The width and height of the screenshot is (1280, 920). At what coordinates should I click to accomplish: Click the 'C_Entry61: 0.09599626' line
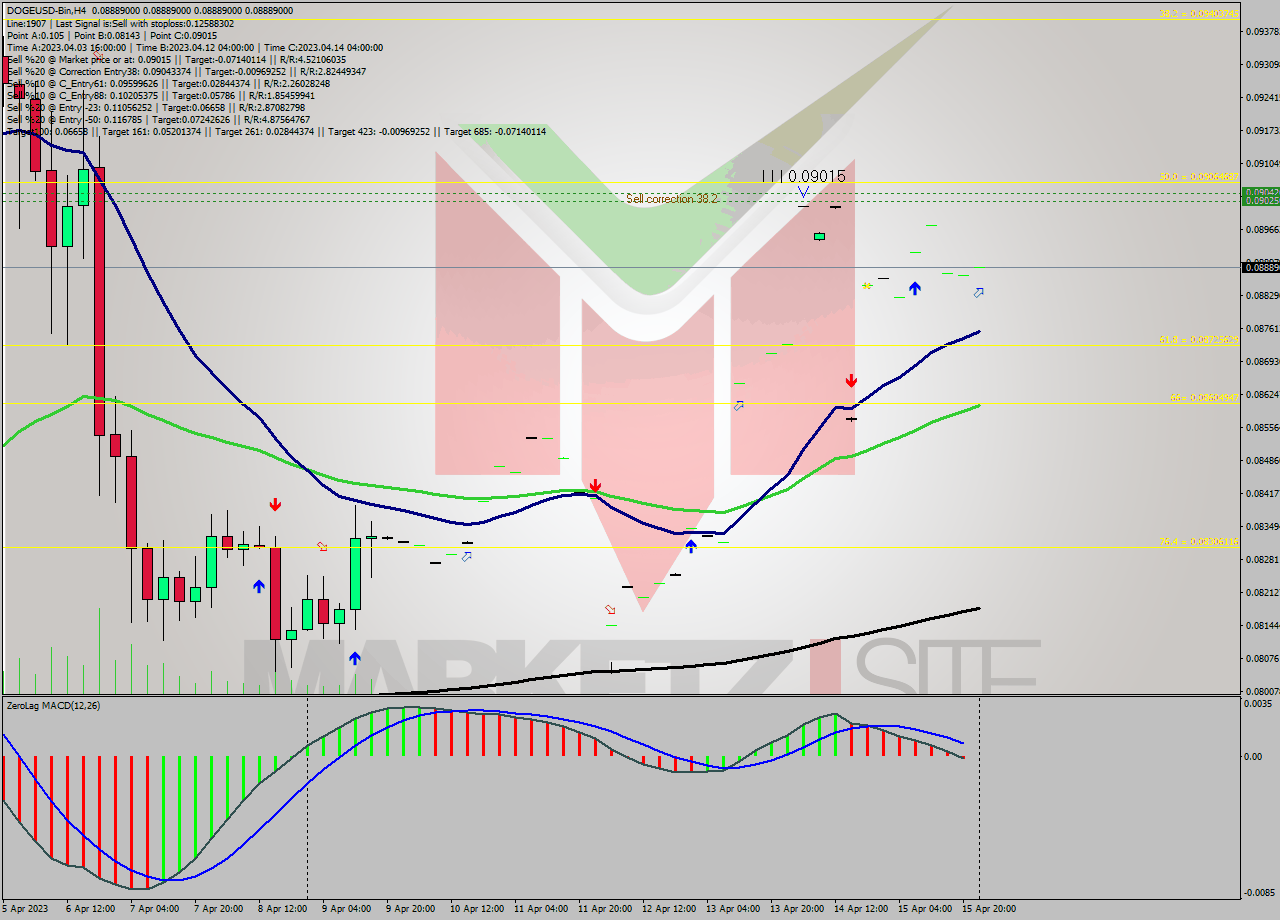[x=168, y=83]
